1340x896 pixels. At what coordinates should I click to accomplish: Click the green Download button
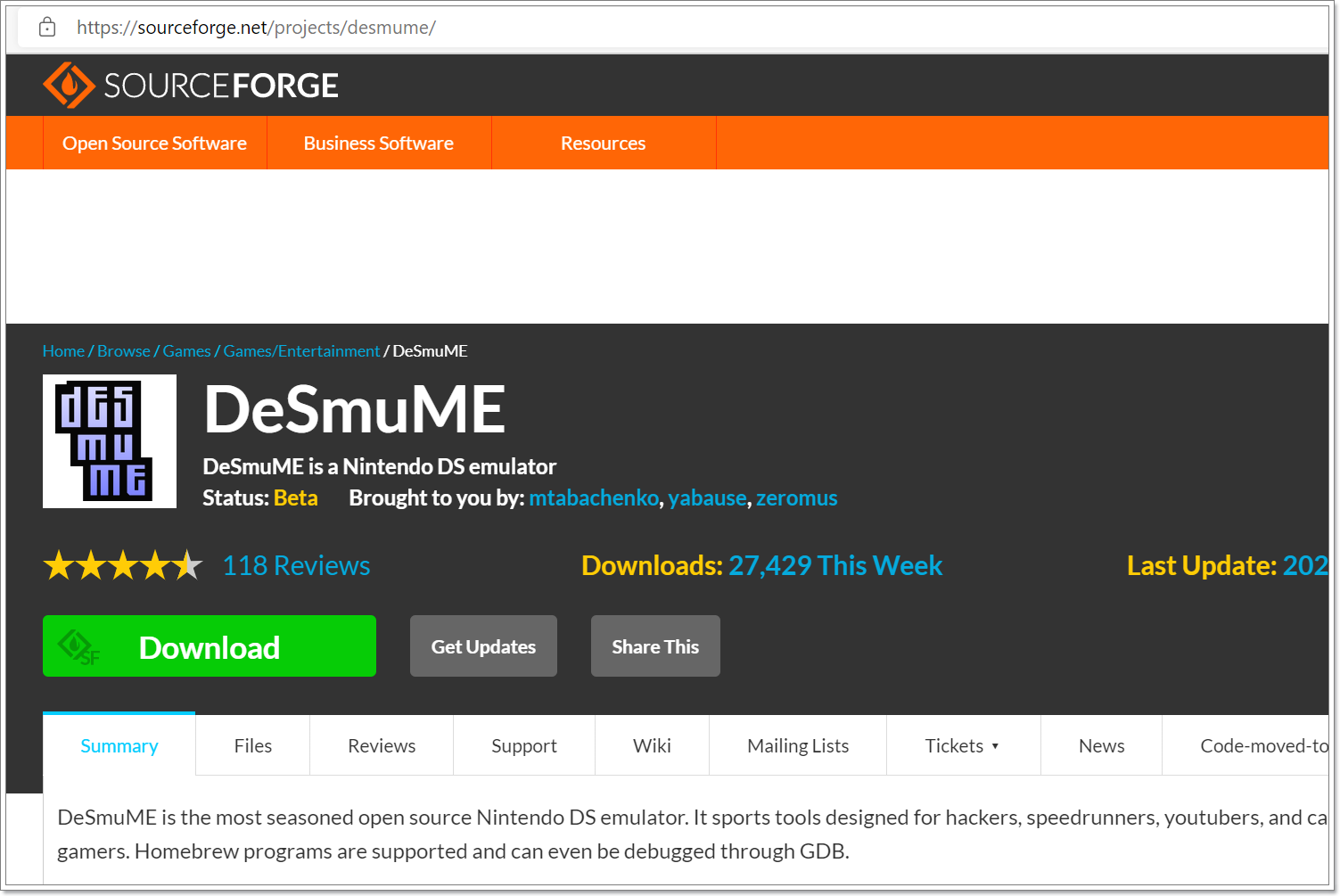click(x=210, y=646)
